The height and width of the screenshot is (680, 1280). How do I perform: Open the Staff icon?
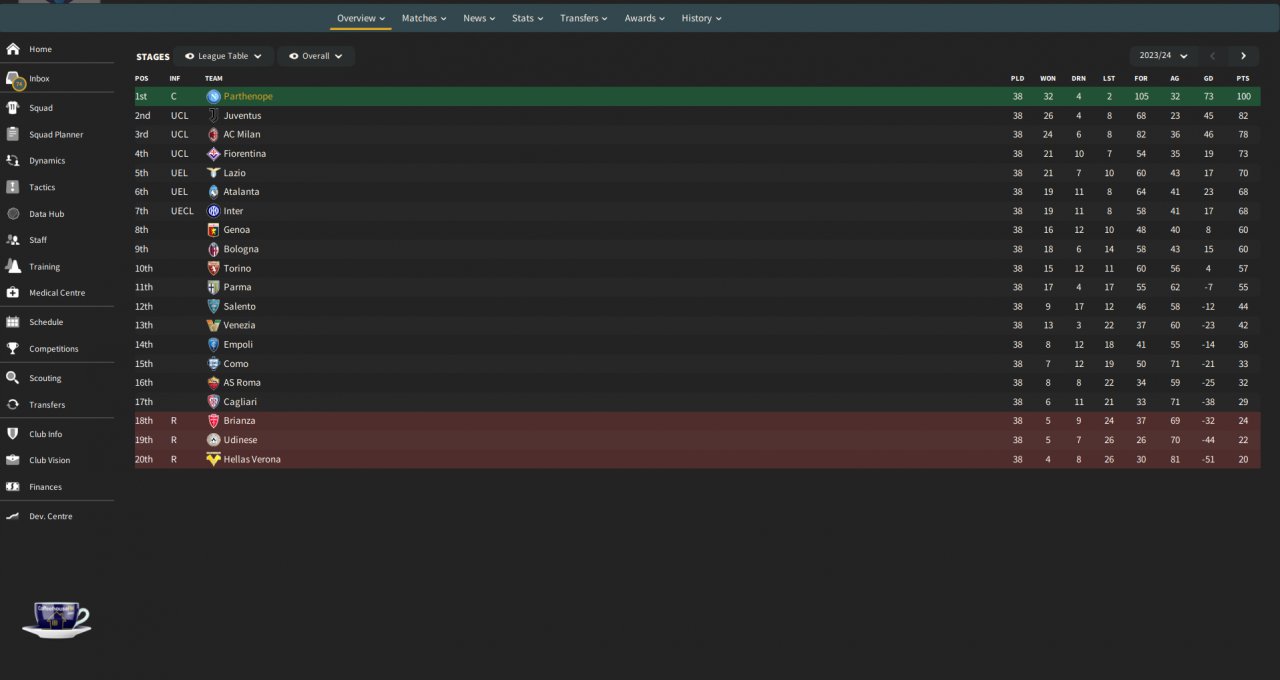(x=13, y=240)
